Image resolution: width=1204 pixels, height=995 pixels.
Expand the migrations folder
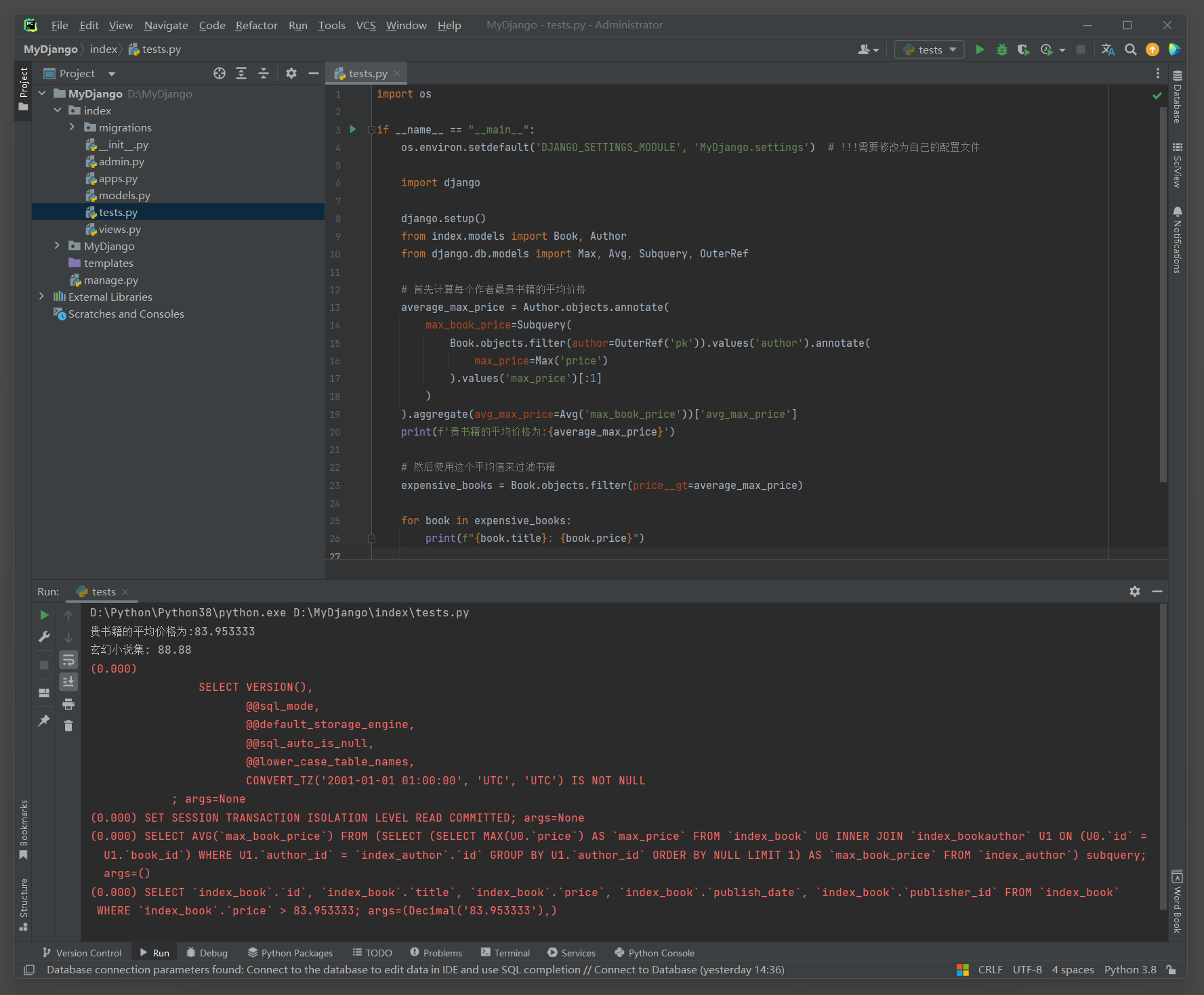coord(72,127)
